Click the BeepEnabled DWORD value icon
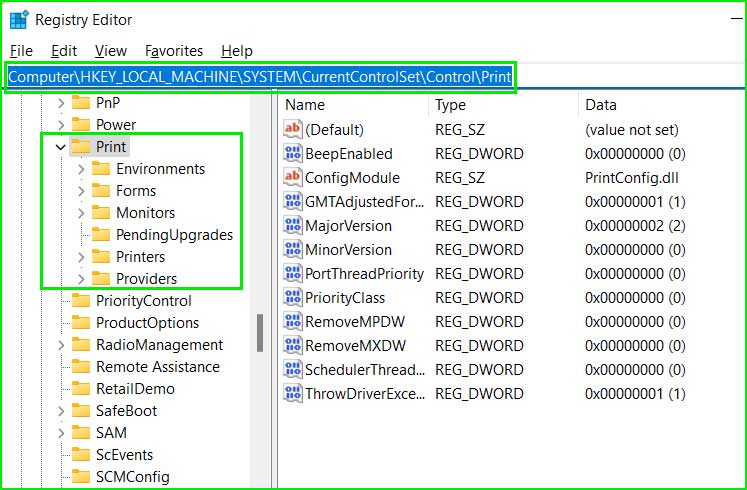Image resolution: width=747 pixels, height=490 pixels. pyautogui.click(x=293, y=153)
